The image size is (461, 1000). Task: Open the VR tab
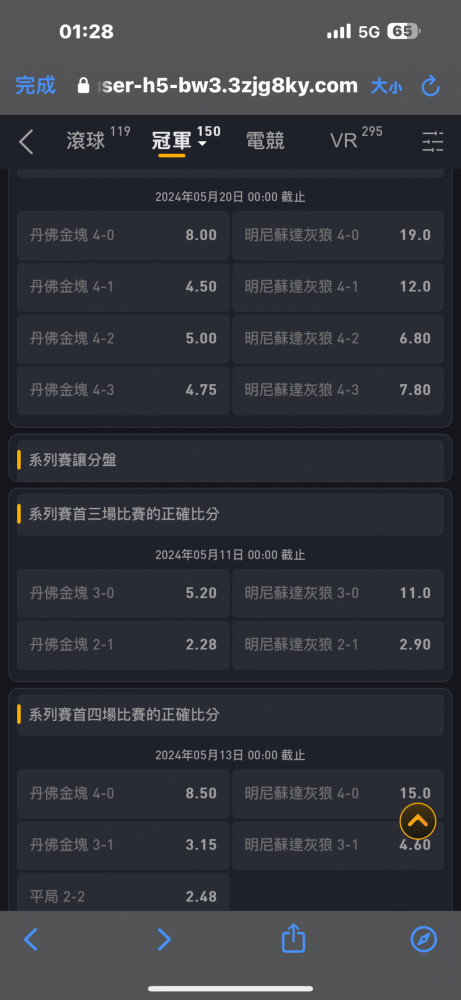click(x=344, y=141)
